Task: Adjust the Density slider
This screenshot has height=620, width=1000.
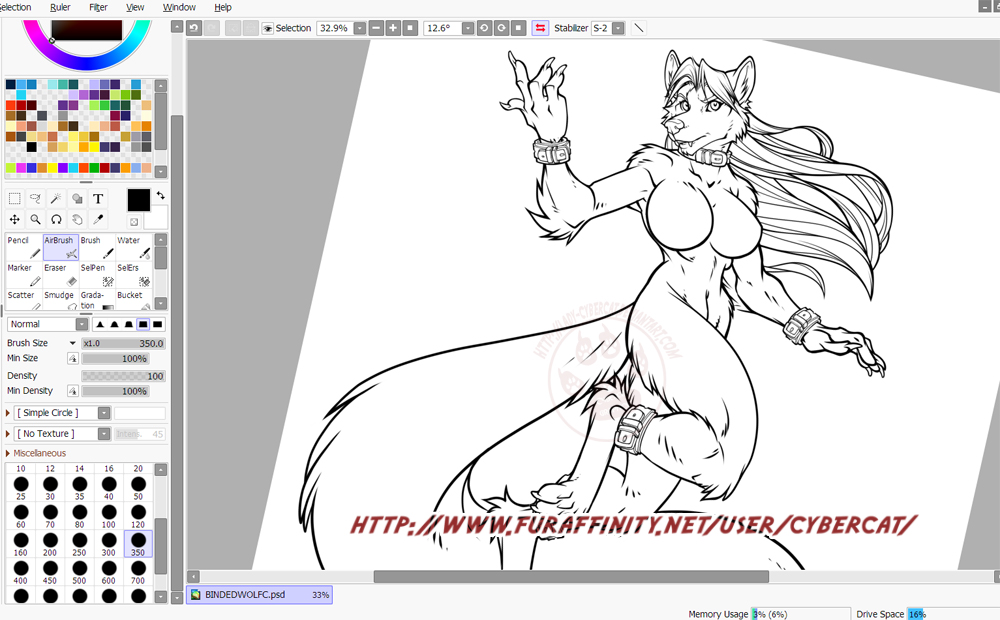Action: coord(124,376)
